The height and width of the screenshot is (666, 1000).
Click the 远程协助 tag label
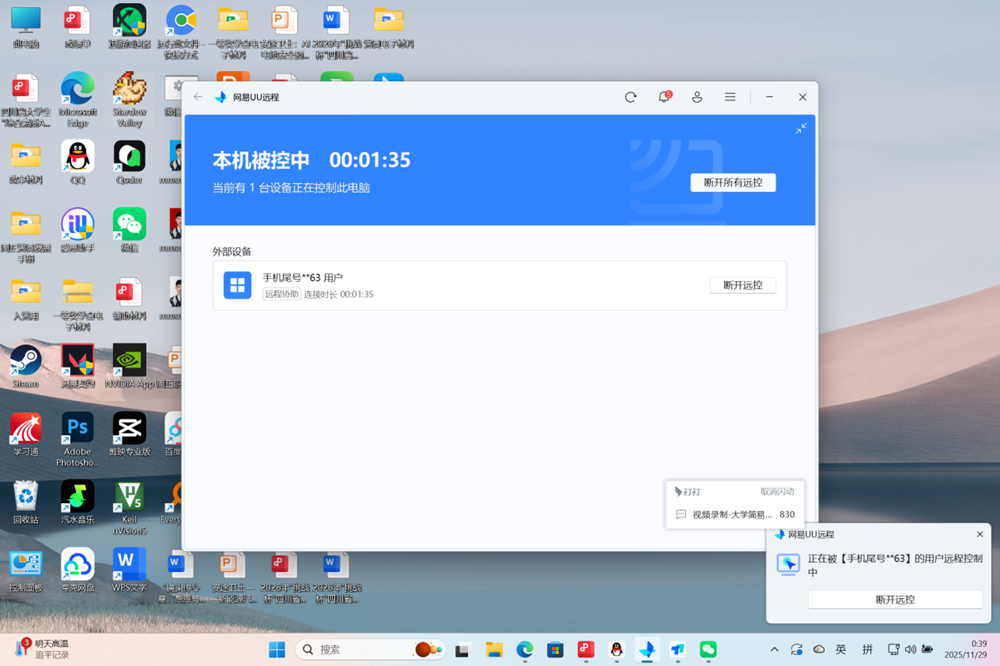(281, 294)
